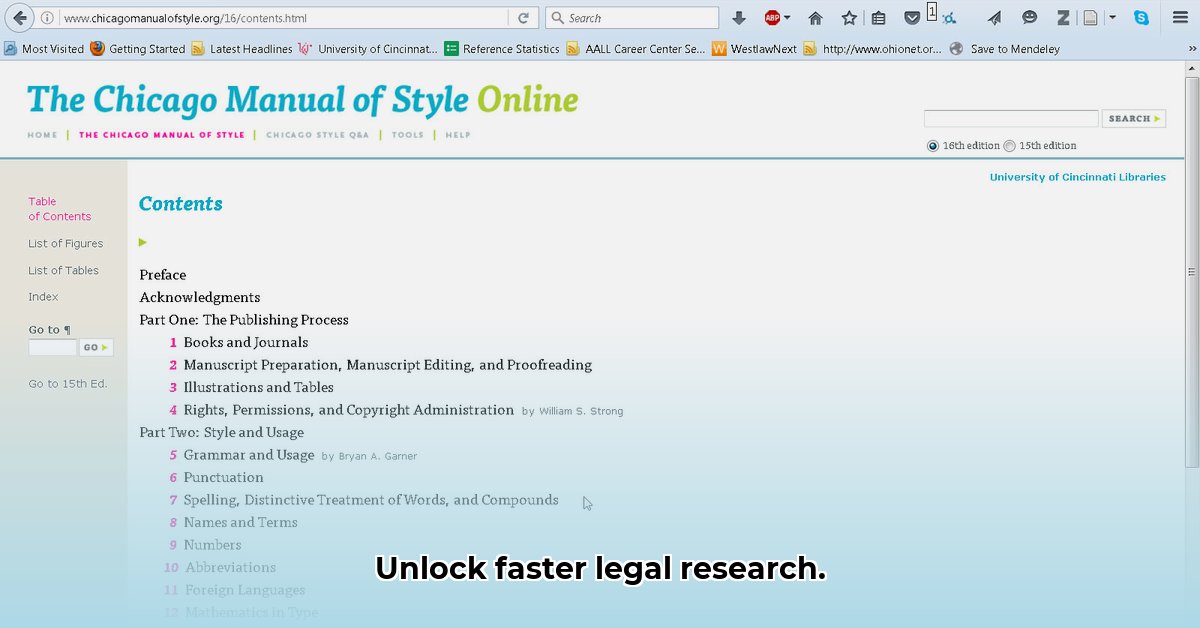Viewport: 1200px width, 628px height.
Task: Open the TOOLS nav item
Action: 408,135
